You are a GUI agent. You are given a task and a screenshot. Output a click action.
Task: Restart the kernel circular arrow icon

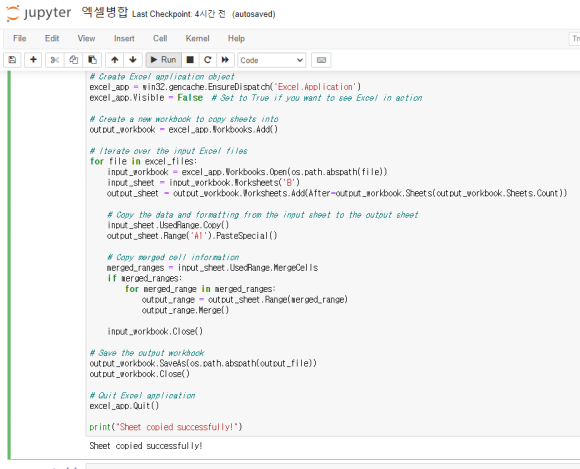[208, 60]
